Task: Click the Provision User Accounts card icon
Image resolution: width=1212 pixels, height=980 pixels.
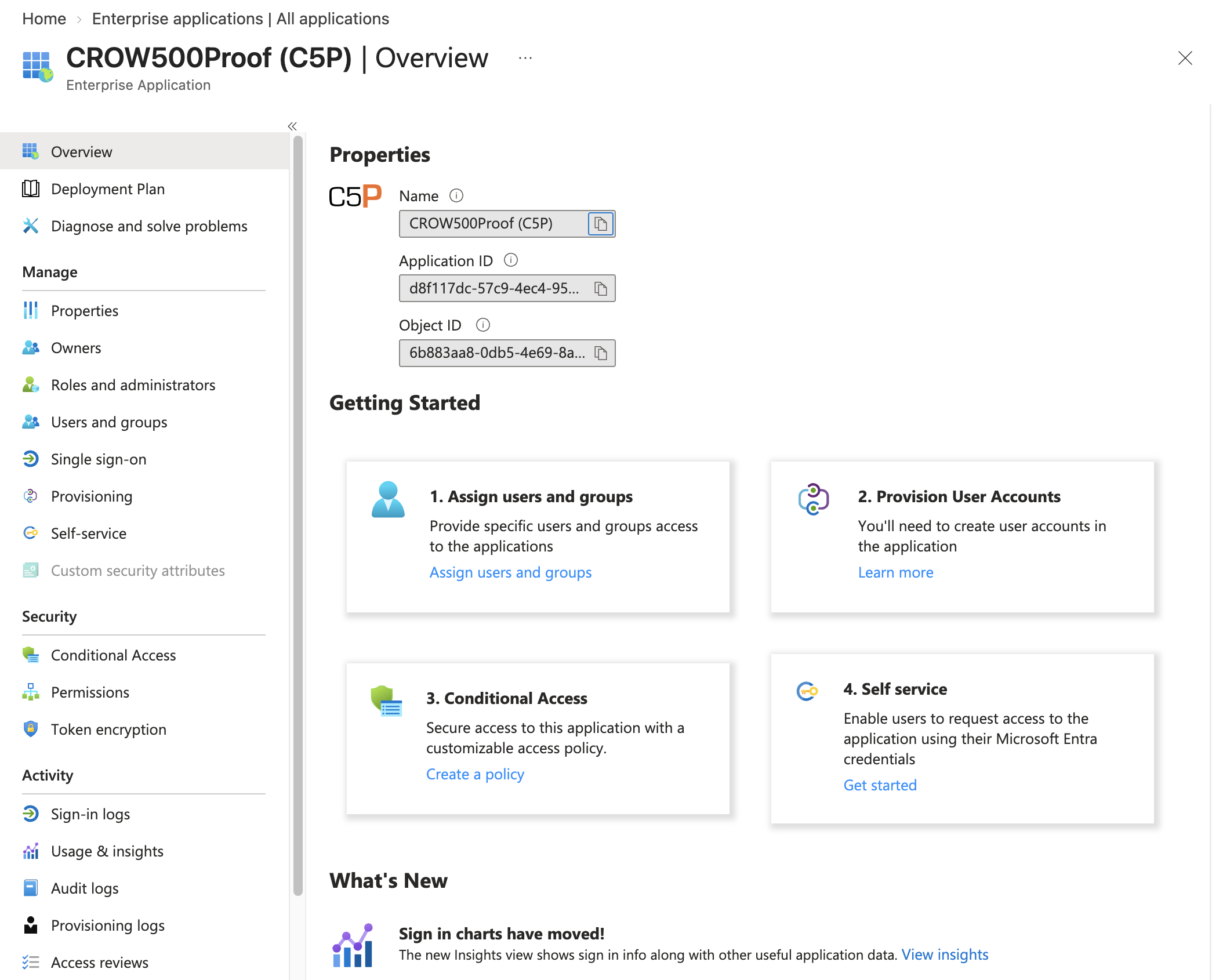Action: (x=814, y=499)
